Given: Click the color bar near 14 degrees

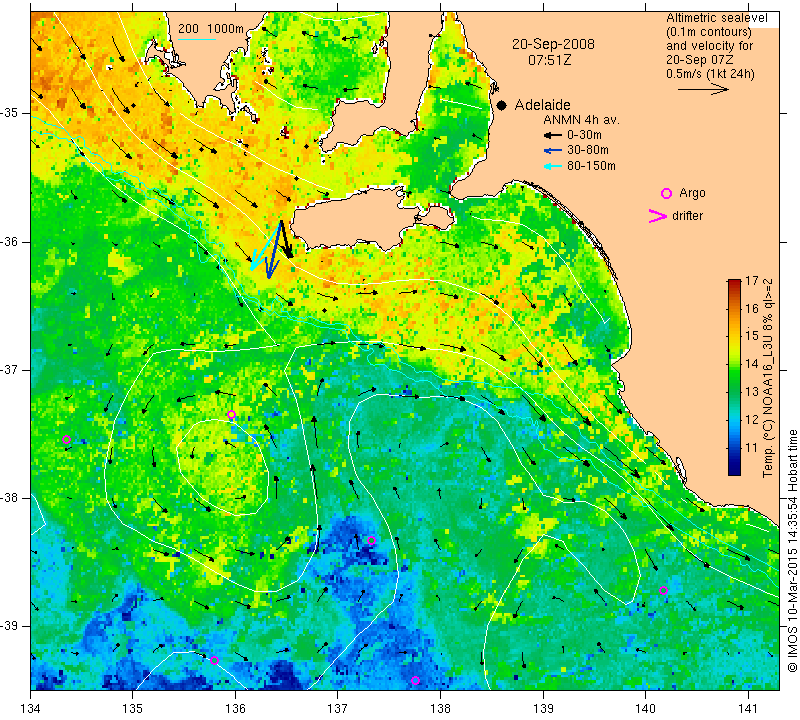Looking at the screenshot, I should click(734, 364).
